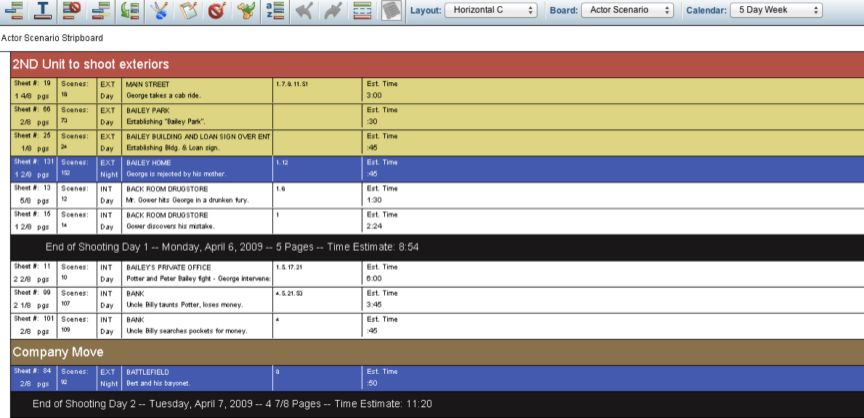
Task: Open the Board dropdown showing Actor Scenario
Action: (x=627, y=10)
